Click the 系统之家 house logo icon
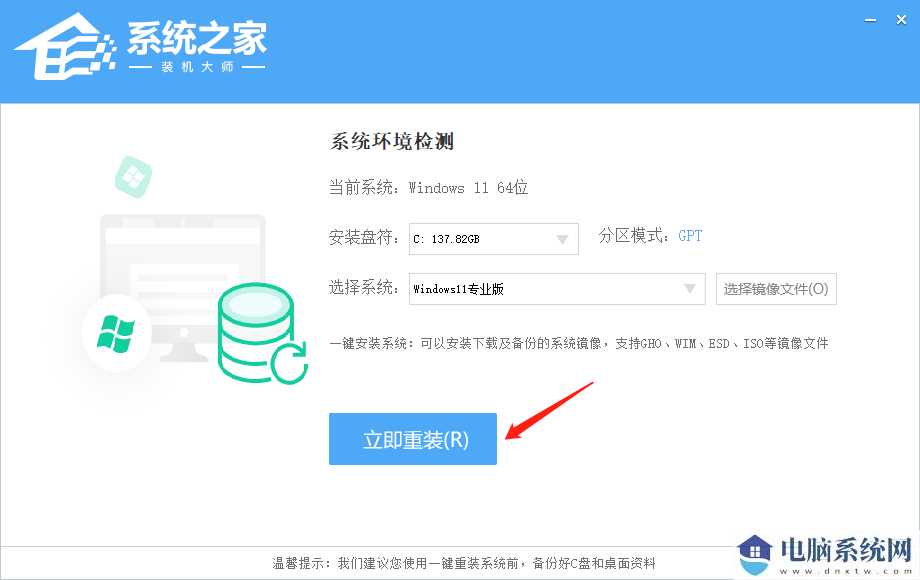This screenshot has width=920, height=580. tap(65, 47)
